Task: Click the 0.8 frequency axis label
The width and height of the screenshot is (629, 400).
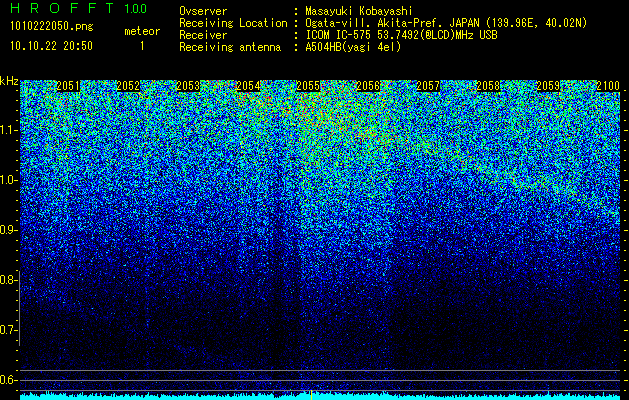Action: pos(8,280)
